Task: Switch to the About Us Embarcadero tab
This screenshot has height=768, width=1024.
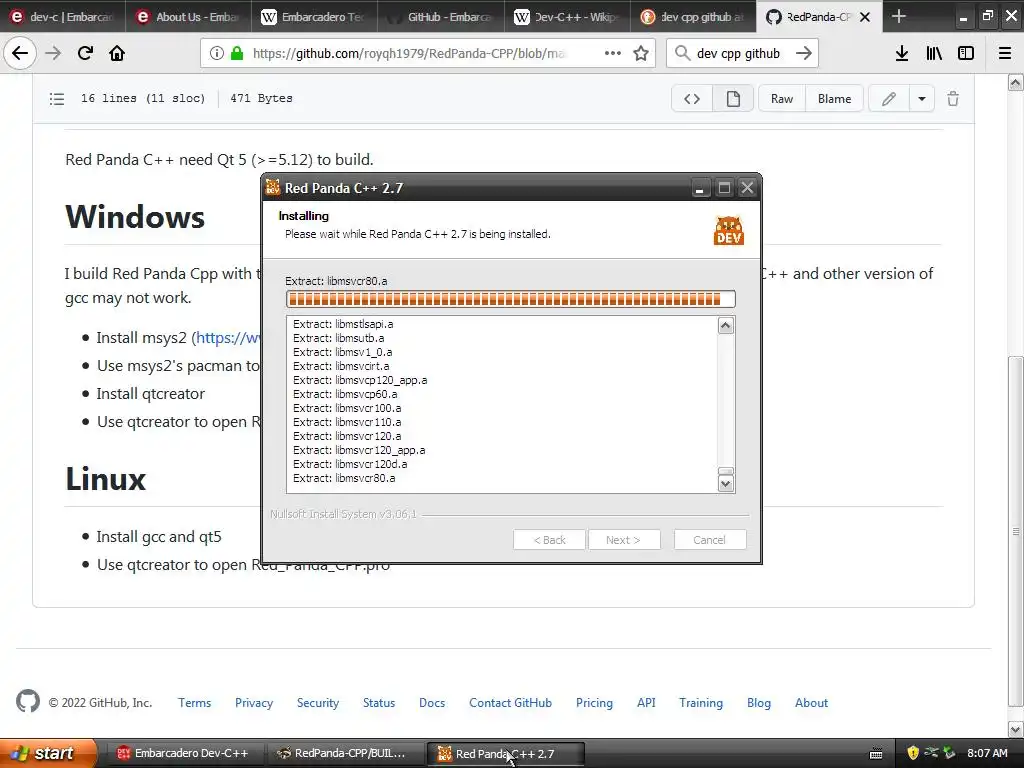Action: click(x=188, y=16)
